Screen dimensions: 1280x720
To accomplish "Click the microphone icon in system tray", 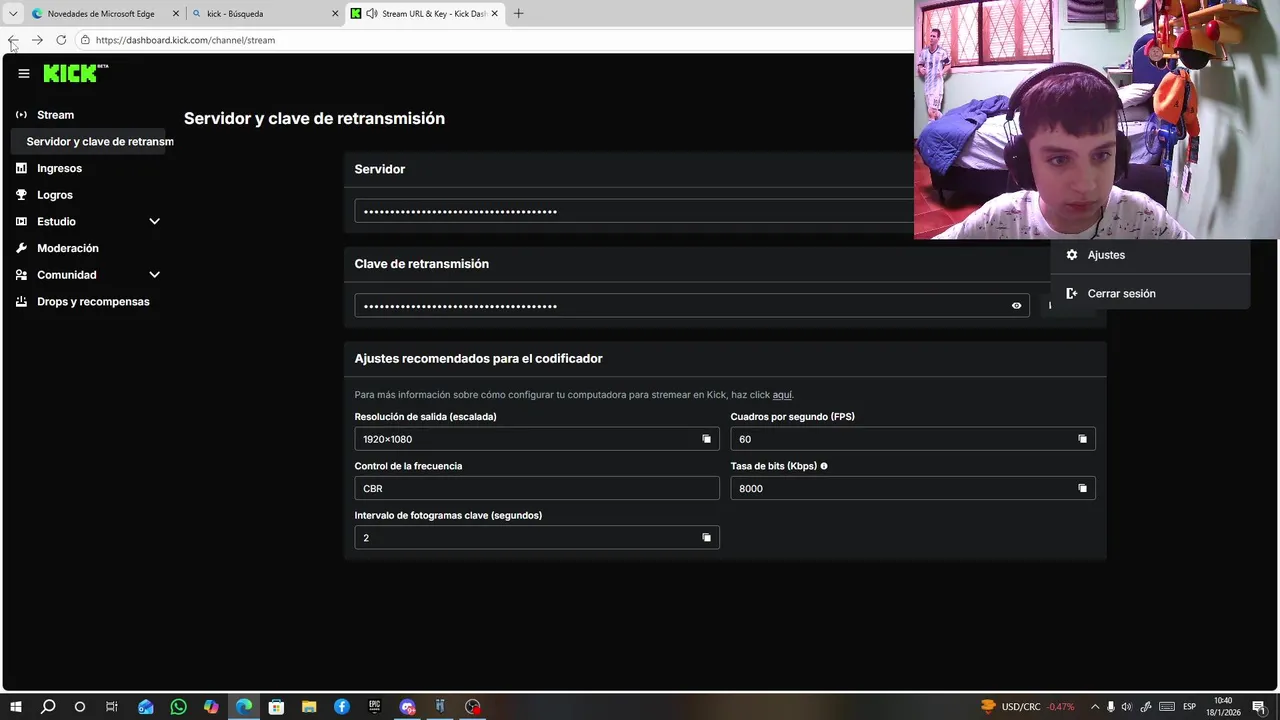I will coord(1111,707).
